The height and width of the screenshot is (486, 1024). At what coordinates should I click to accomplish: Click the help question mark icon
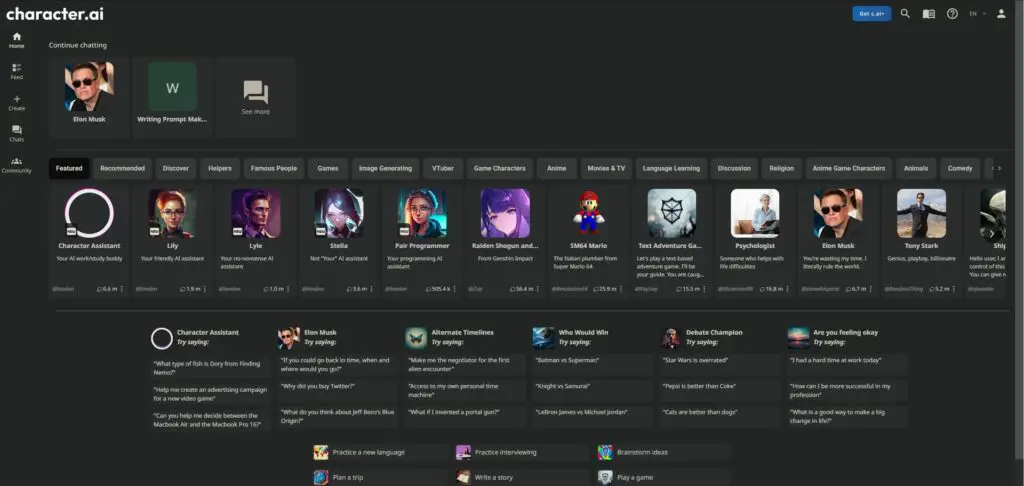pos(952,14)
